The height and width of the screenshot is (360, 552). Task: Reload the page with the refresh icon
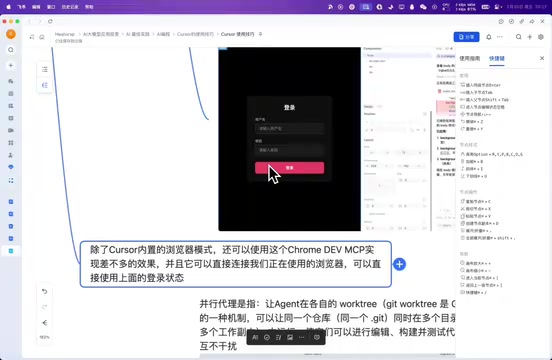50,21
